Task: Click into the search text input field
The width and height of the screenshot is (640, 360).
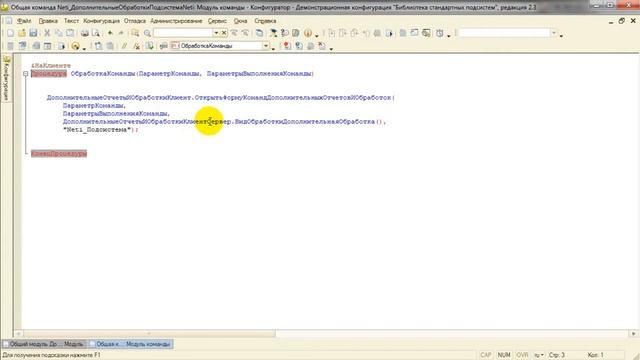Action: click(x=183, y=33)
